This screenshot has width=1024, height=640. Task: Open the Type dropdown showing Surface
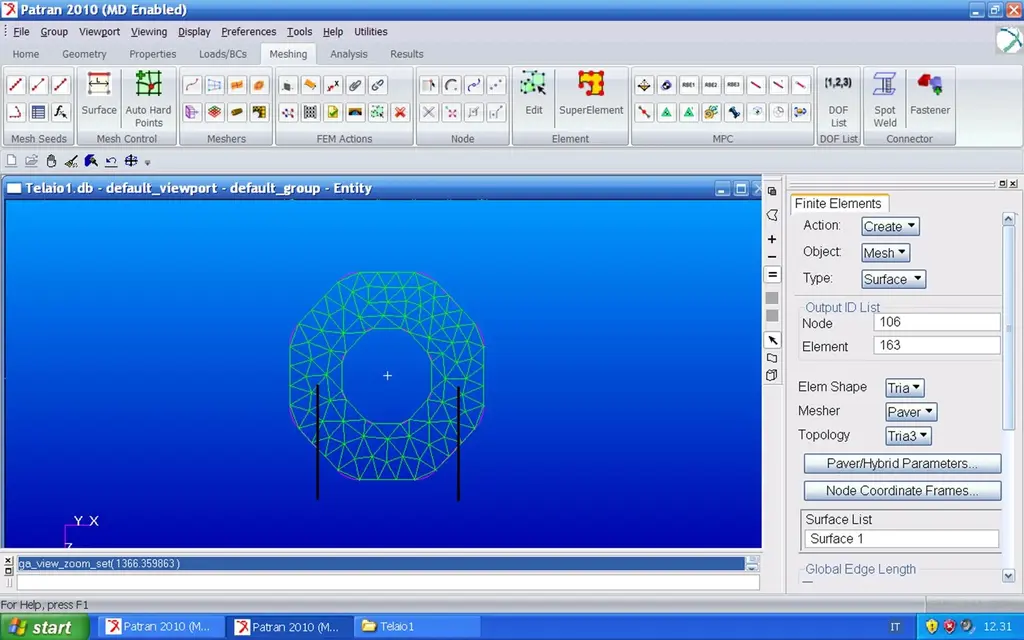(893, 280)
